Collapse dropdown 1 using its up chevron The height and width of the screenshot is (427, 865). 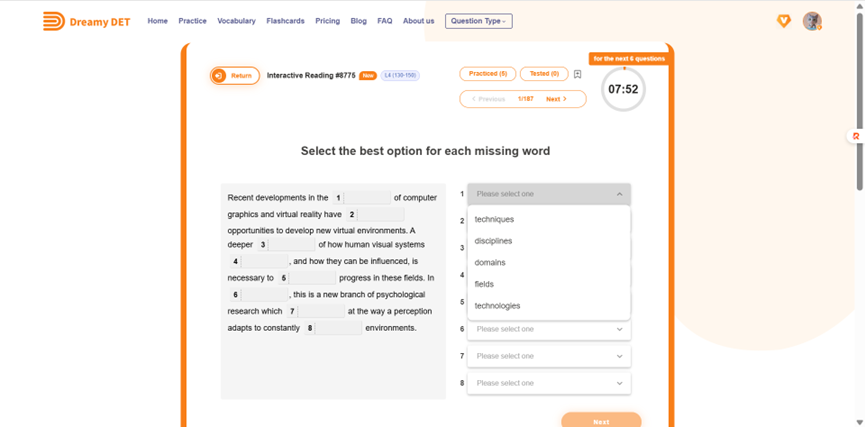click(620, 194)
